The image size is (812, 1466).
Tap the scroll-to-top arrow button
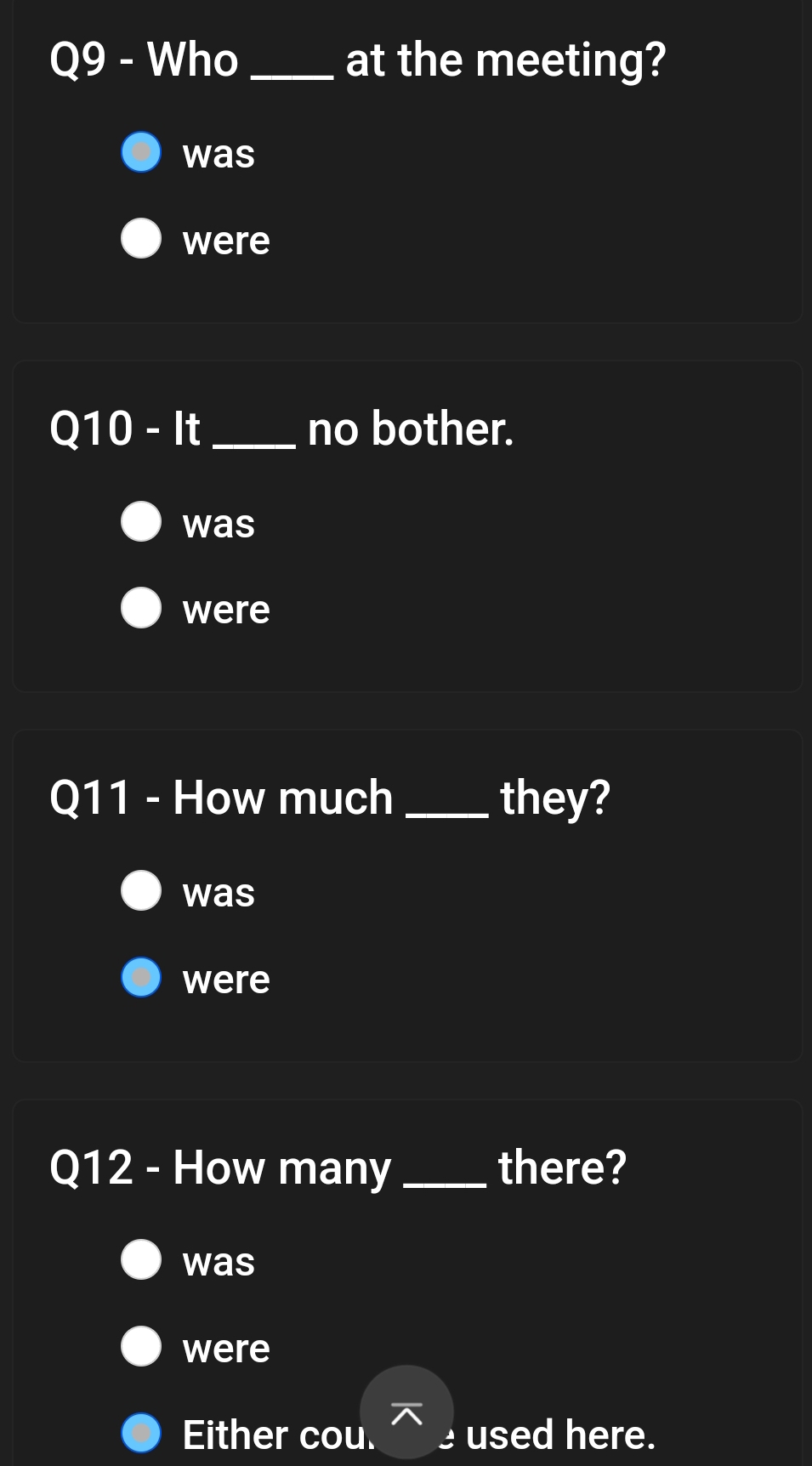406,1412
